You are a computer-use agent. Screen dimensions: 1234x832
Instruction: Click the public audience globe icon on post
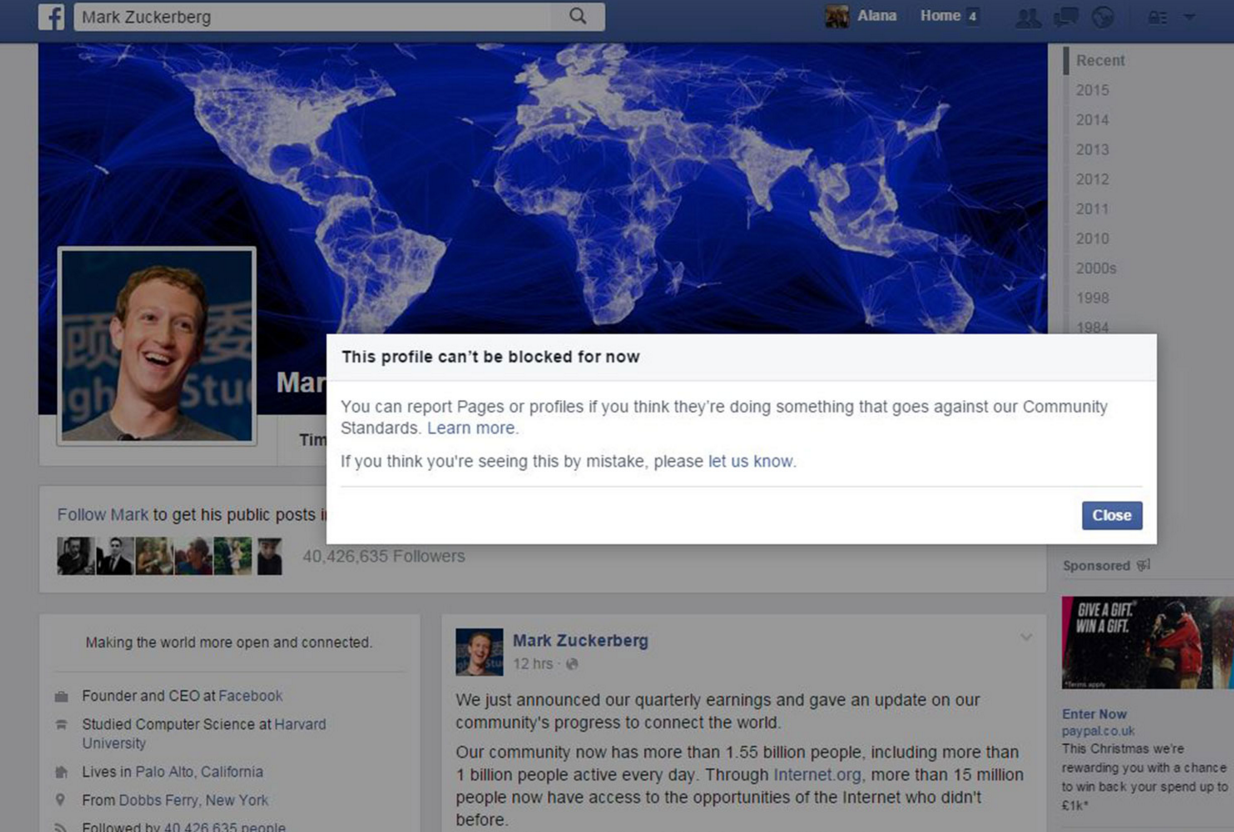point(572,664)
